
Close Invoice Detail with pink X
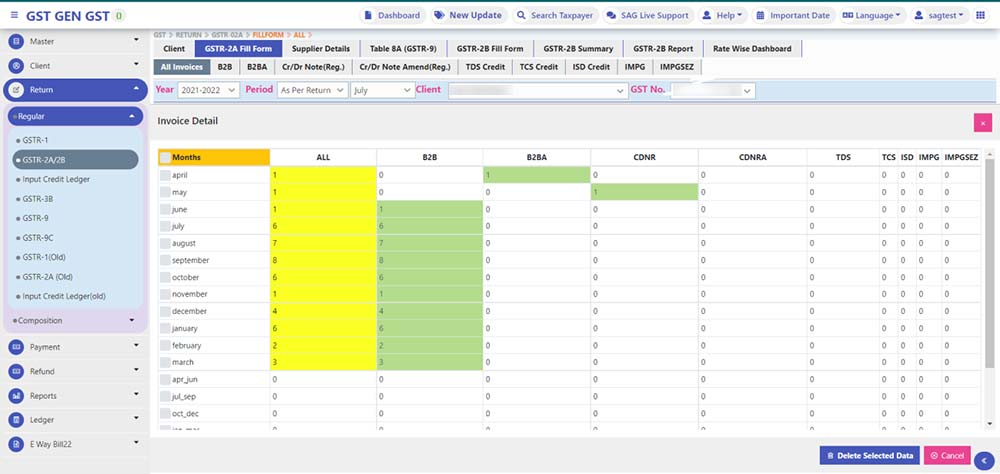pos(982,122)
